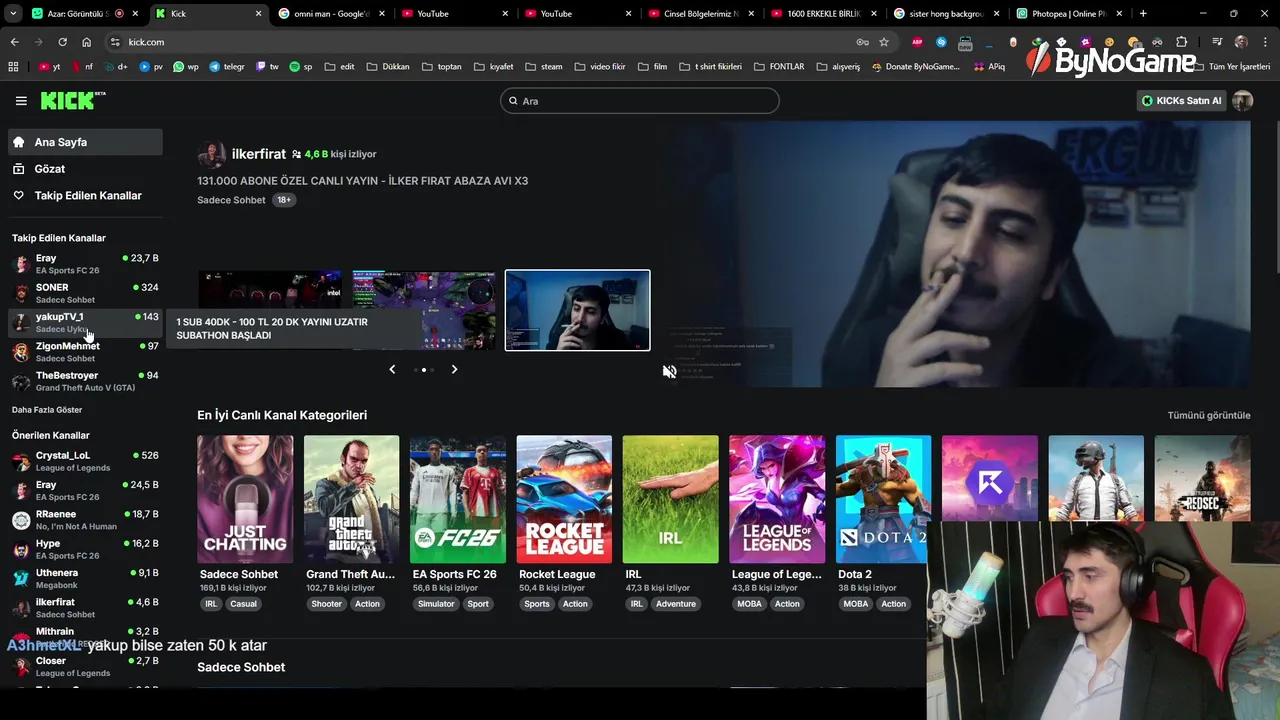
Task: Expand the video fikir bookmark folder
Action: pyautogui.click(x=599, y=67)
